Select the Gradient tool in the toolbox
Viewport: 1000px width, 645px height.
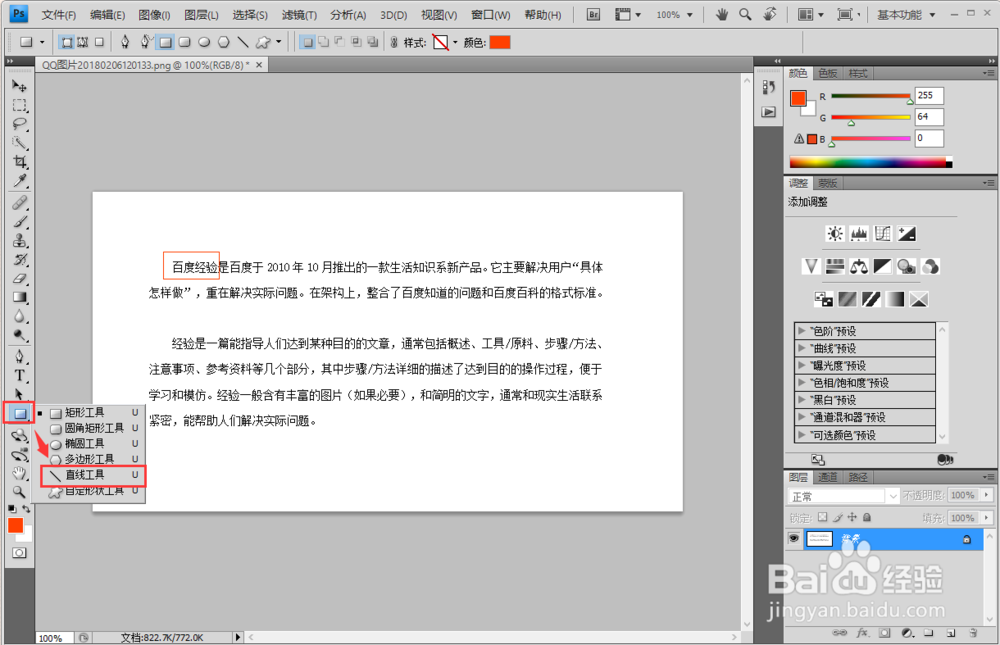point(19,297)
